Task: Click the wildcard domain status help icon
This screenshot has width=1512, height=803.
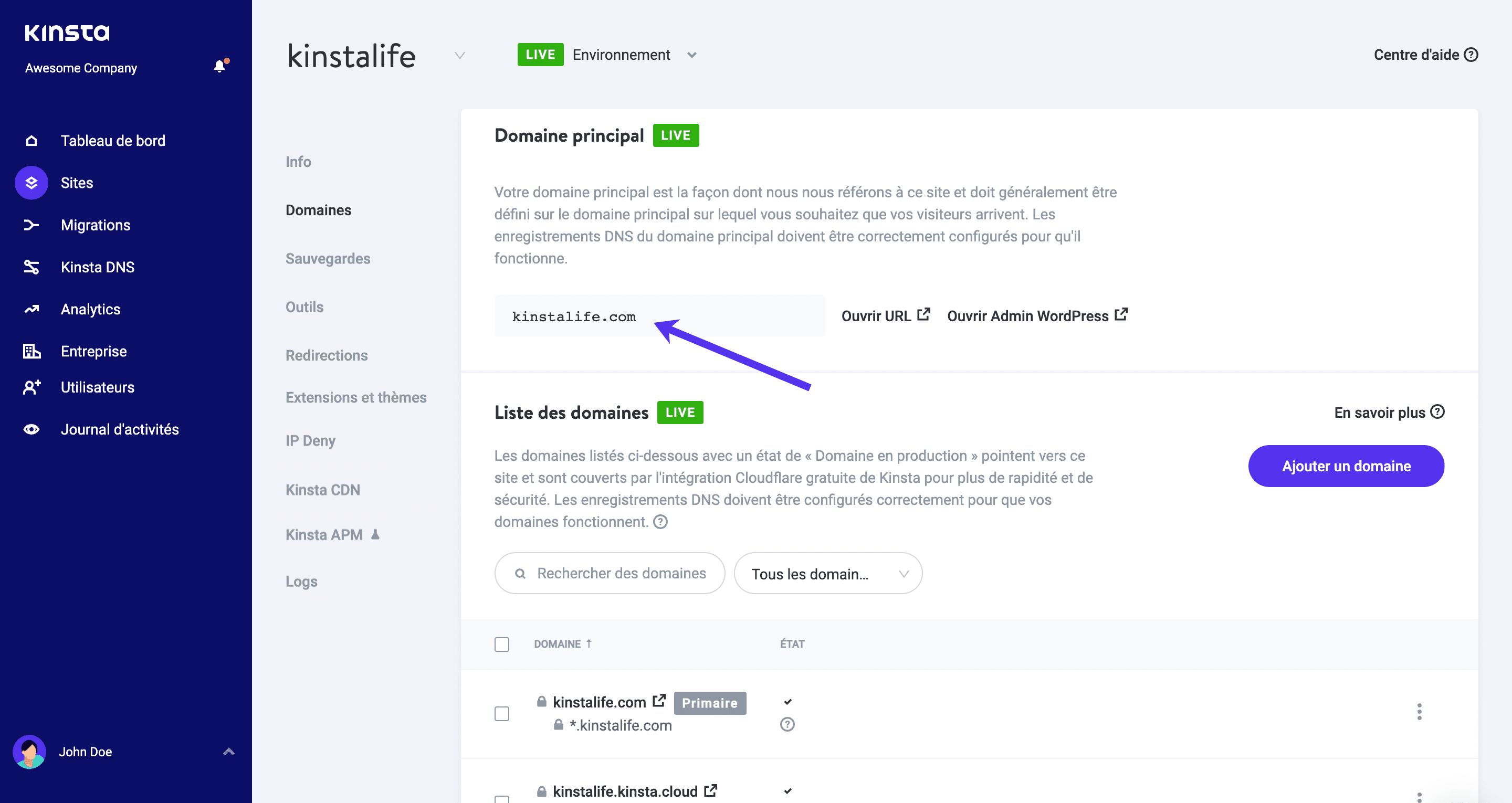Action: point(787,724)
